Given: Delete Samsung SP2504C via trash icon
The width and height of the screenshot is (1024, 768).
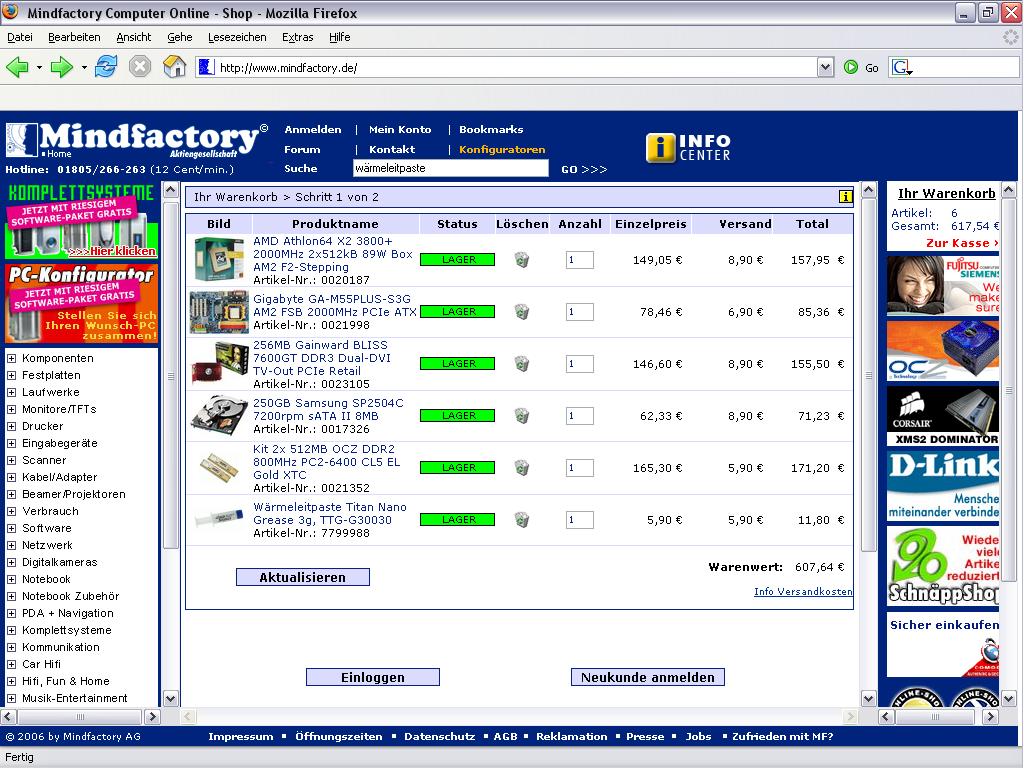Looking at the screenshot, I should point(522,416).
